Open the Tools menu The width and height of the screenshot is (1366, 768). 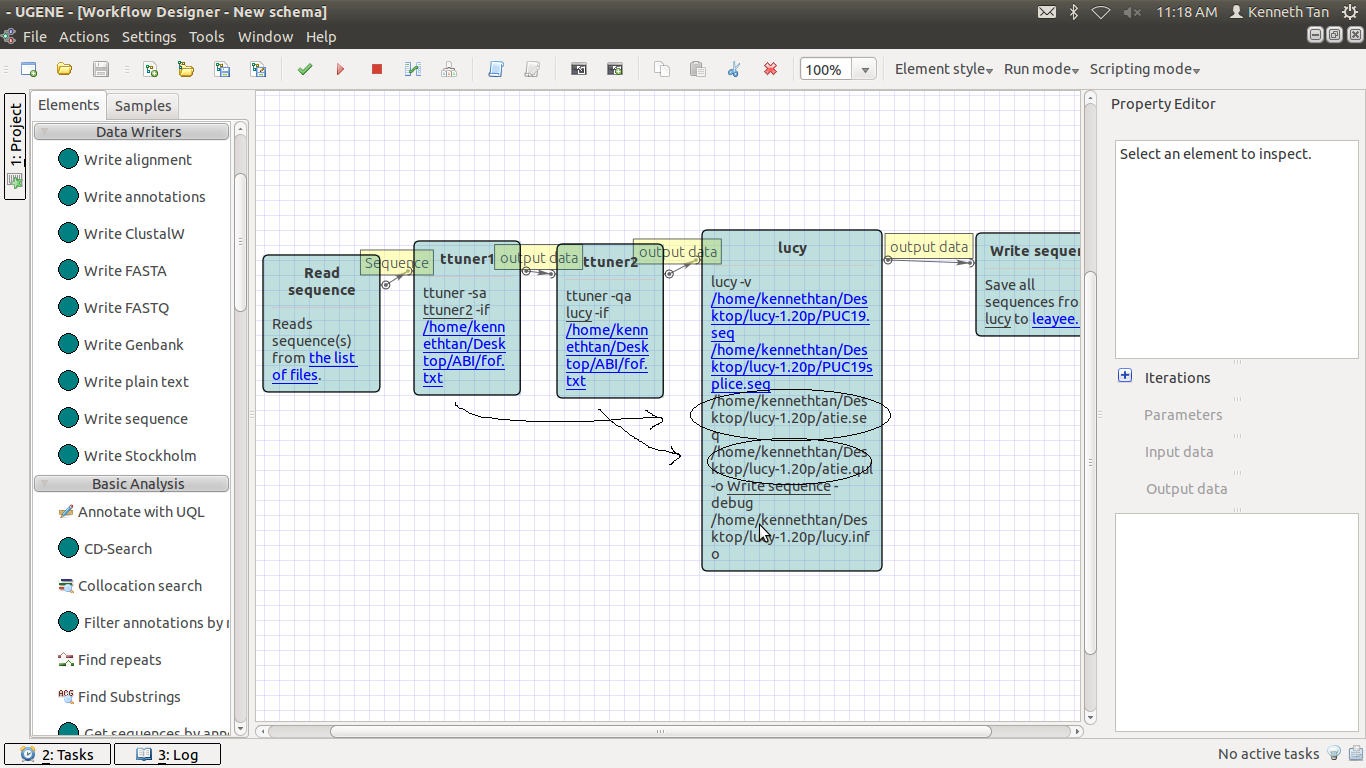pos(207,37)
